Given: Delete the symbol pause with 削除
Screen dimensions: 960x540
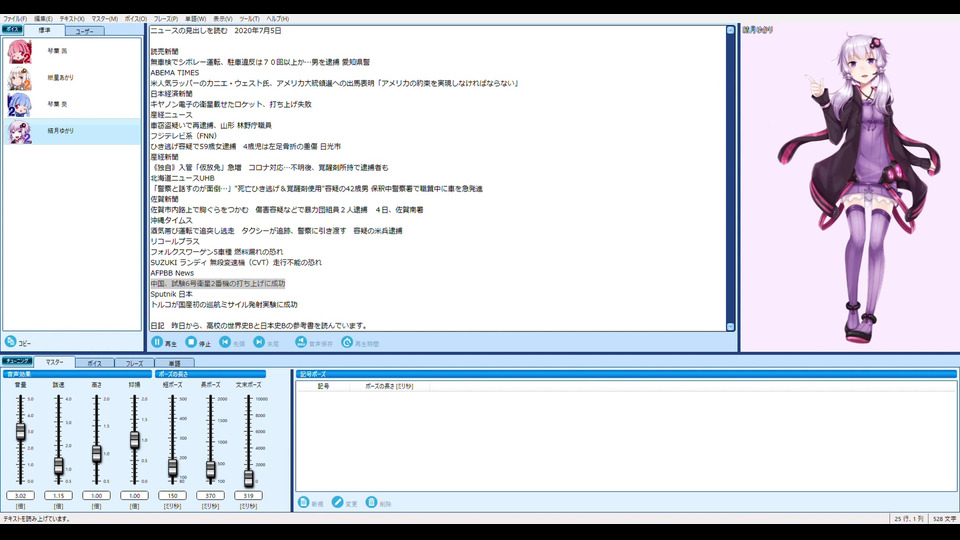Looking at the screenshot, I should point(378,503).
